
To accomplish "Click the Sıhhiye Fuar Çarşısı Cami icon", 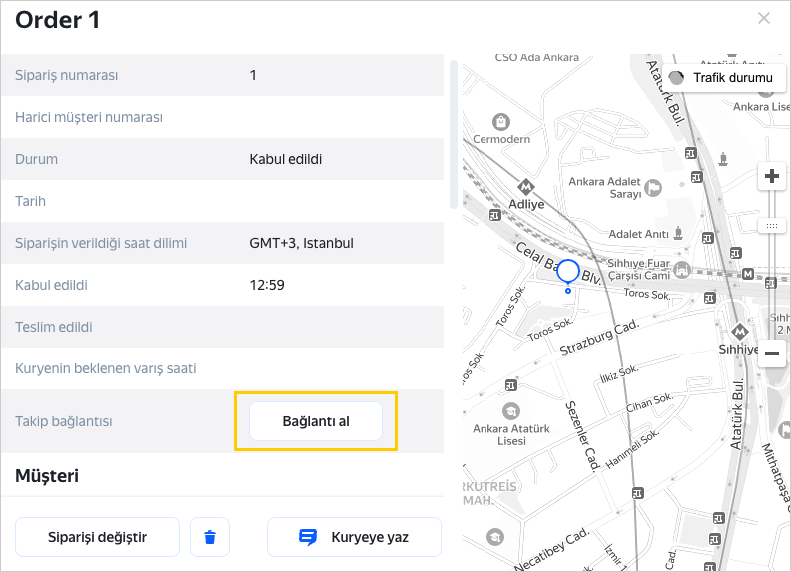I will point(682,269).
